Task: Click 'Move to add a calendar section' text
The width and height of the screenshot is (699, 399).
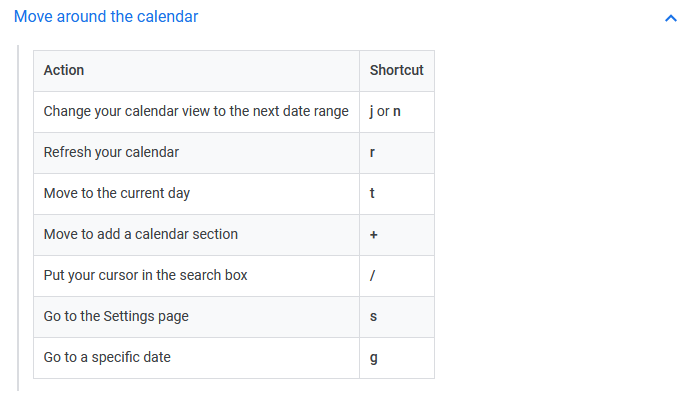Action: click(x=140, y=234)
